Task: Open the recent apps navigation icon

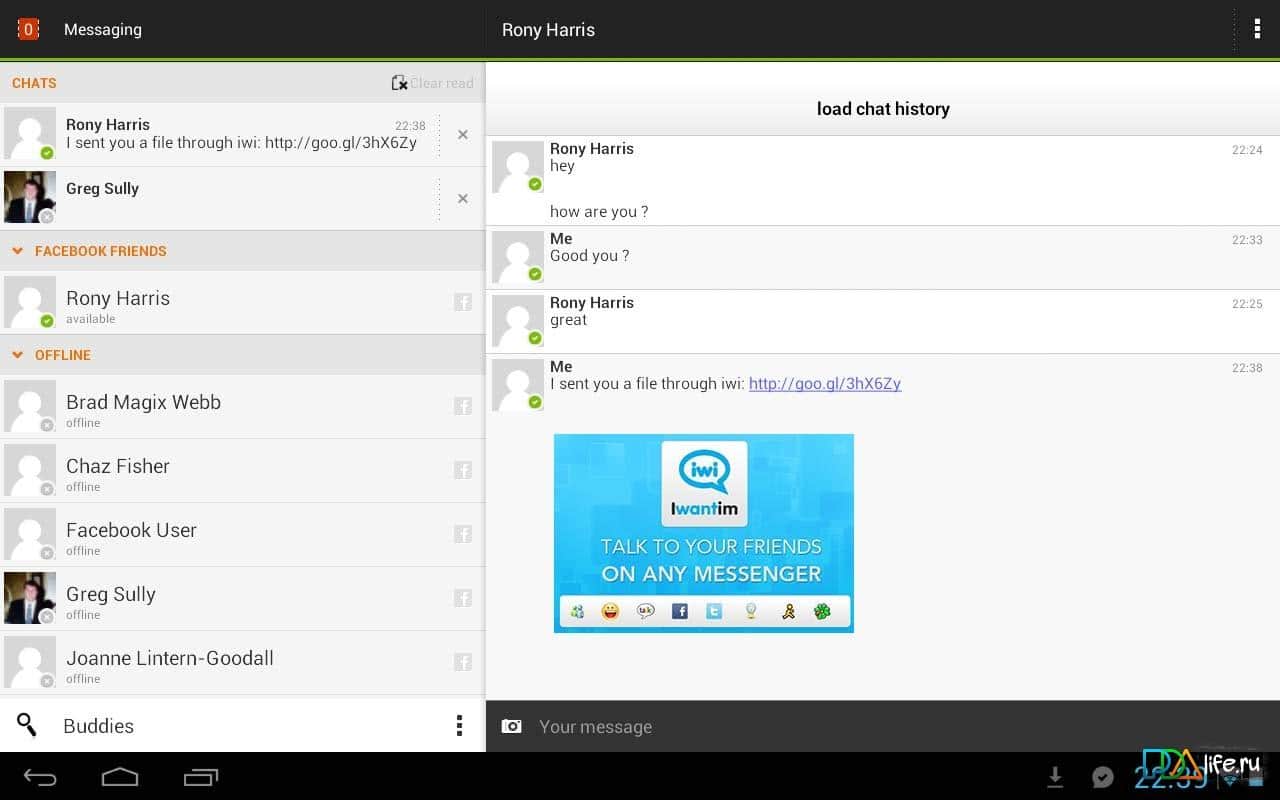Action: pos(201,777)
